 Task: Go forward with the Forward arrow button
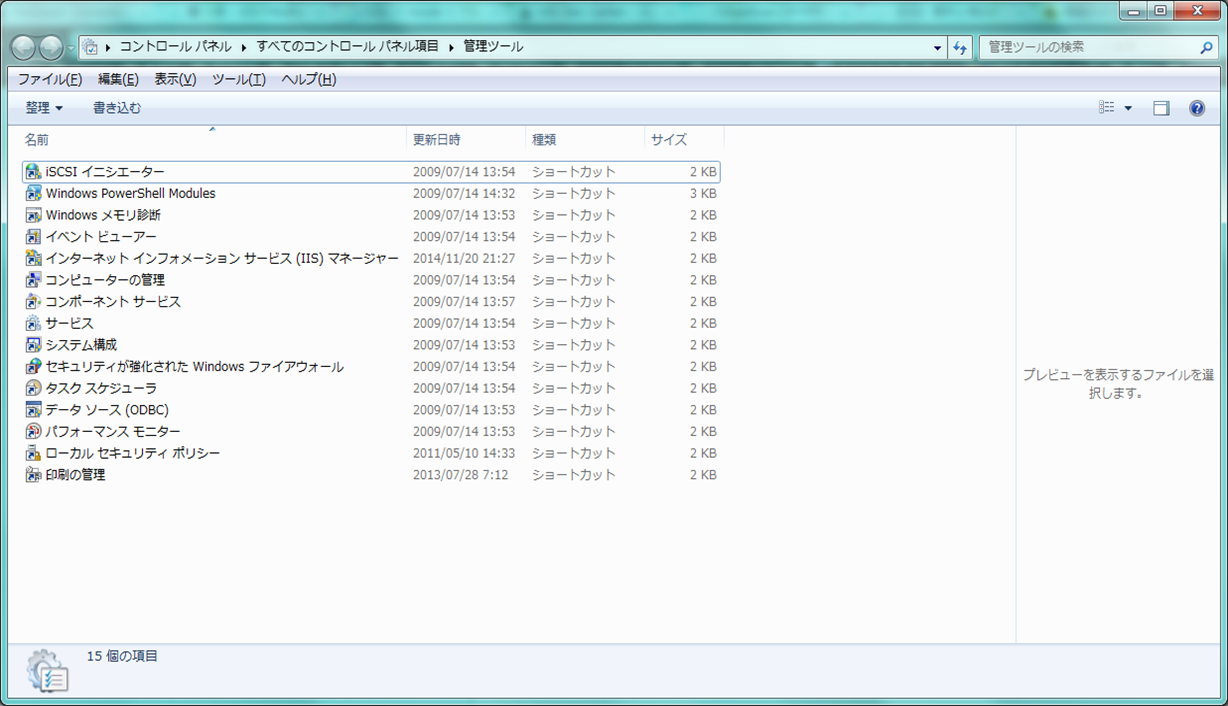click(51, 47)
